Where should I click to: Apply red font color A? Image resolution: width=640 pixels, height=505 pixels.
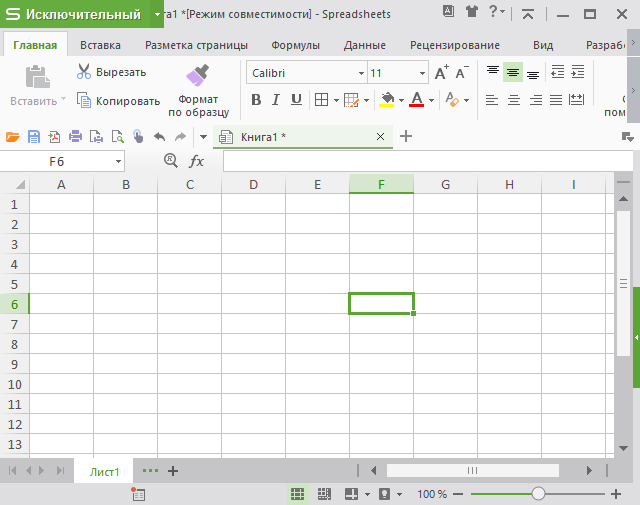(416, 100)
